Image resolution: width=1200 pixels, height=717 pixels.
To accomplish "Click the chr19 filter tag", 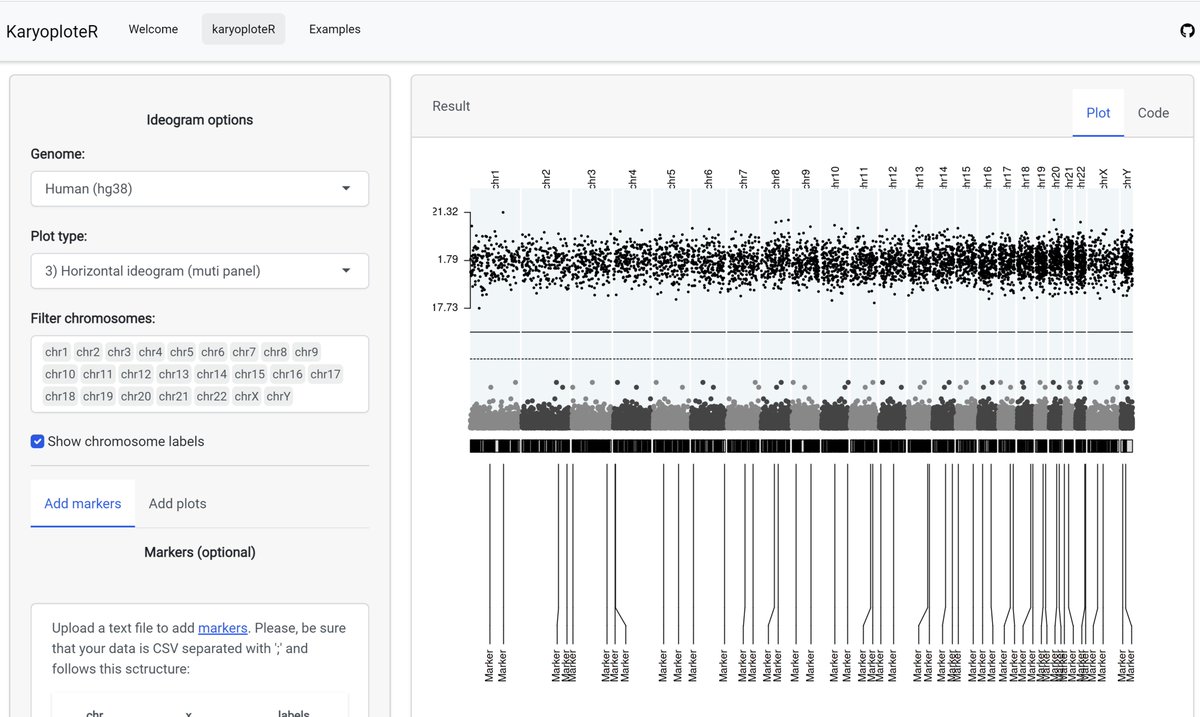I will point(98,396).
